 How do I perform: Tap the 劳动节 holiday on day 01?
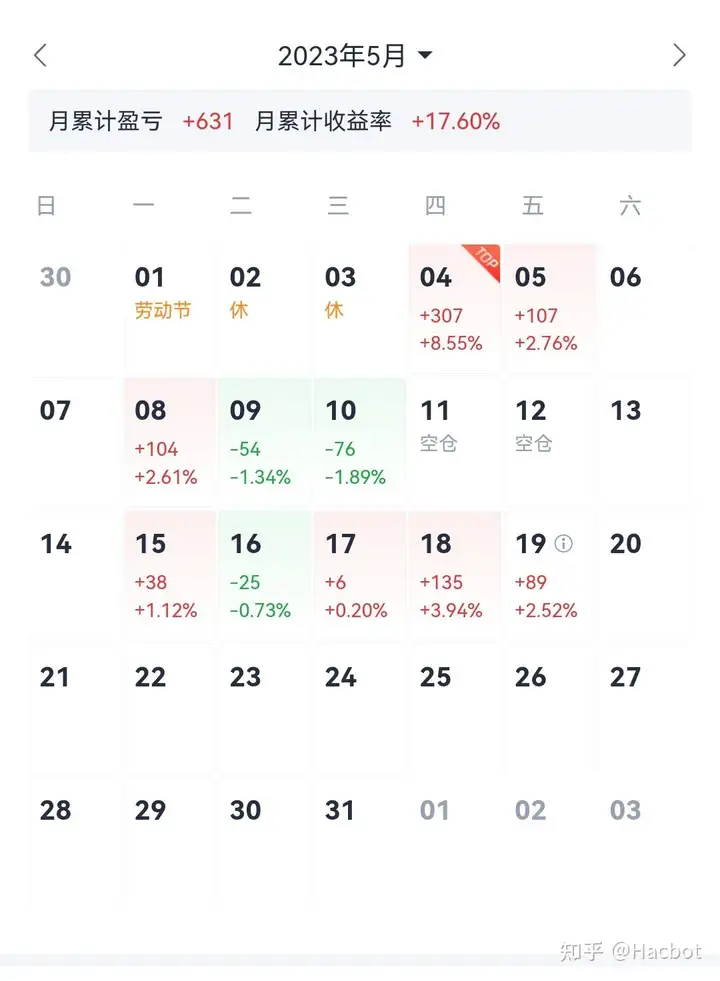[x=163, y=310]
